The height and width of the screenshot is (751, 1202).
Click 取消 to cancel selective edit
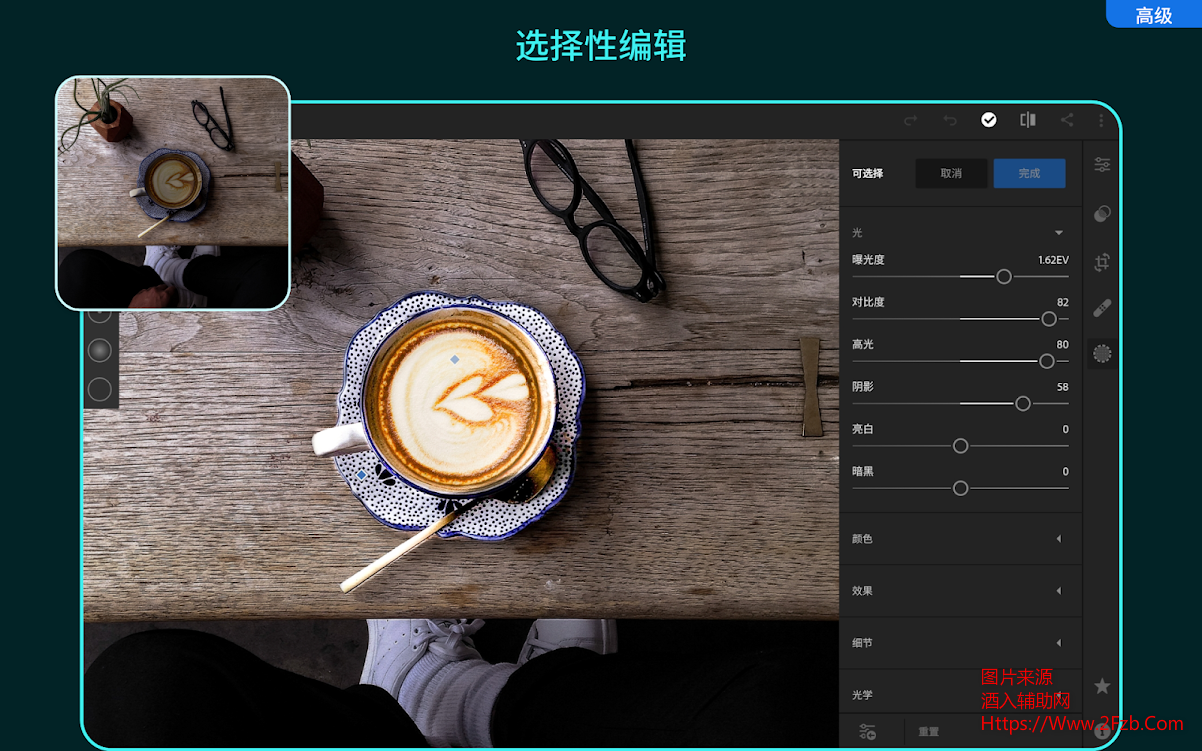click(951, 174)
